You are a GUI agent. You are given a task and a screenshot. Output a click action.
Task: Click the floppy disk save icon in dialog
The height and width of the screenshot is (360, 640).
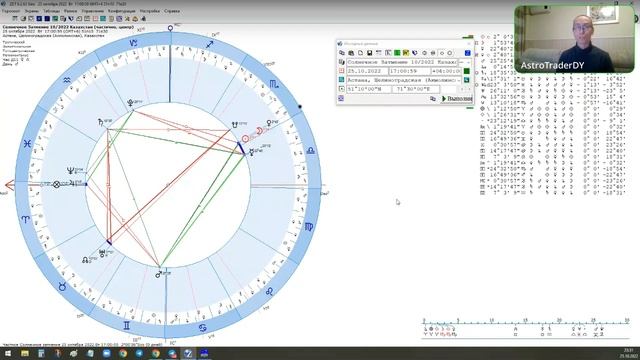click(369, 53)
